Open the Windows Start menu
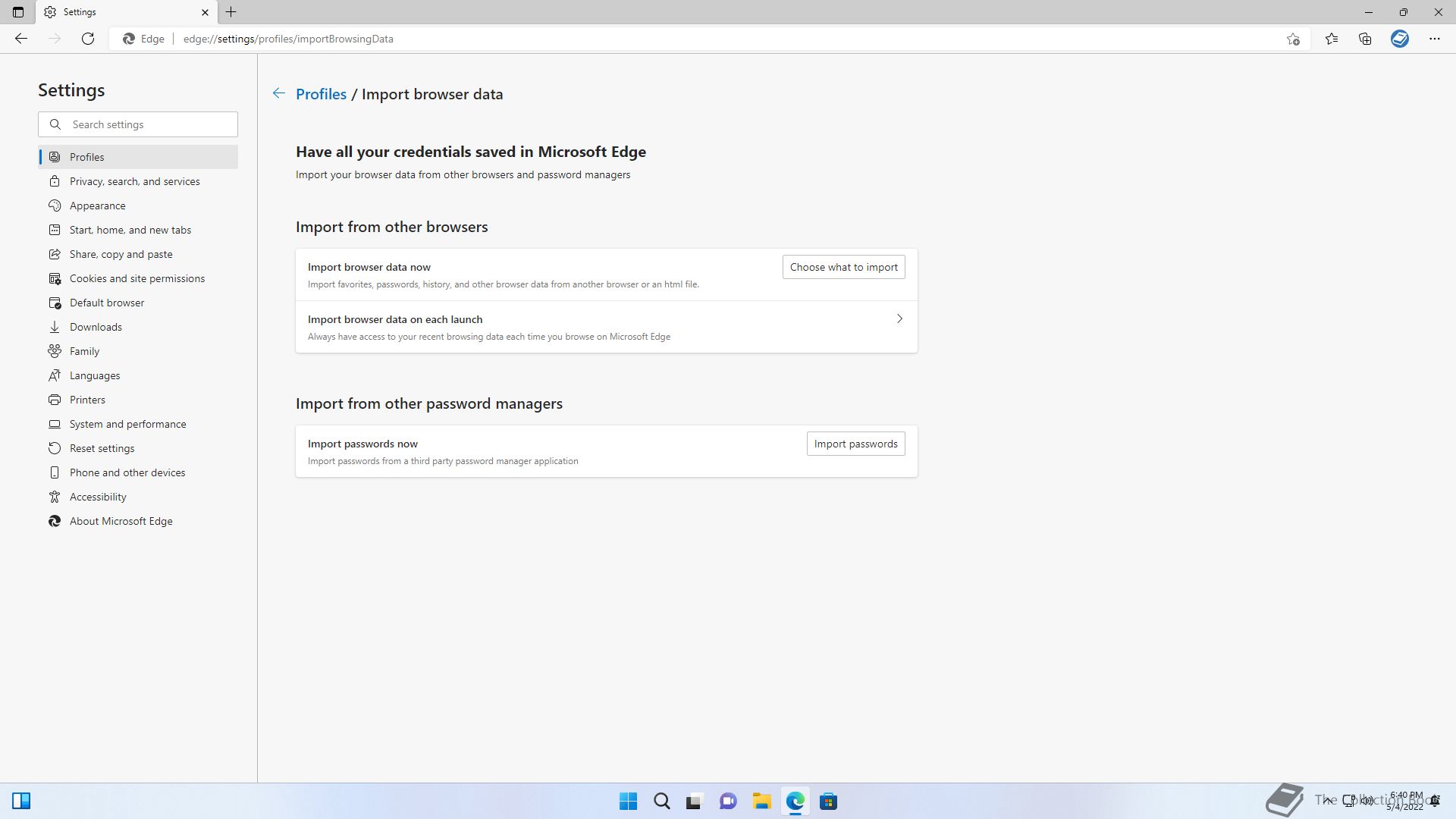Image resolution: width=1456 pixels, height=819 pixels. coord(628,801)
